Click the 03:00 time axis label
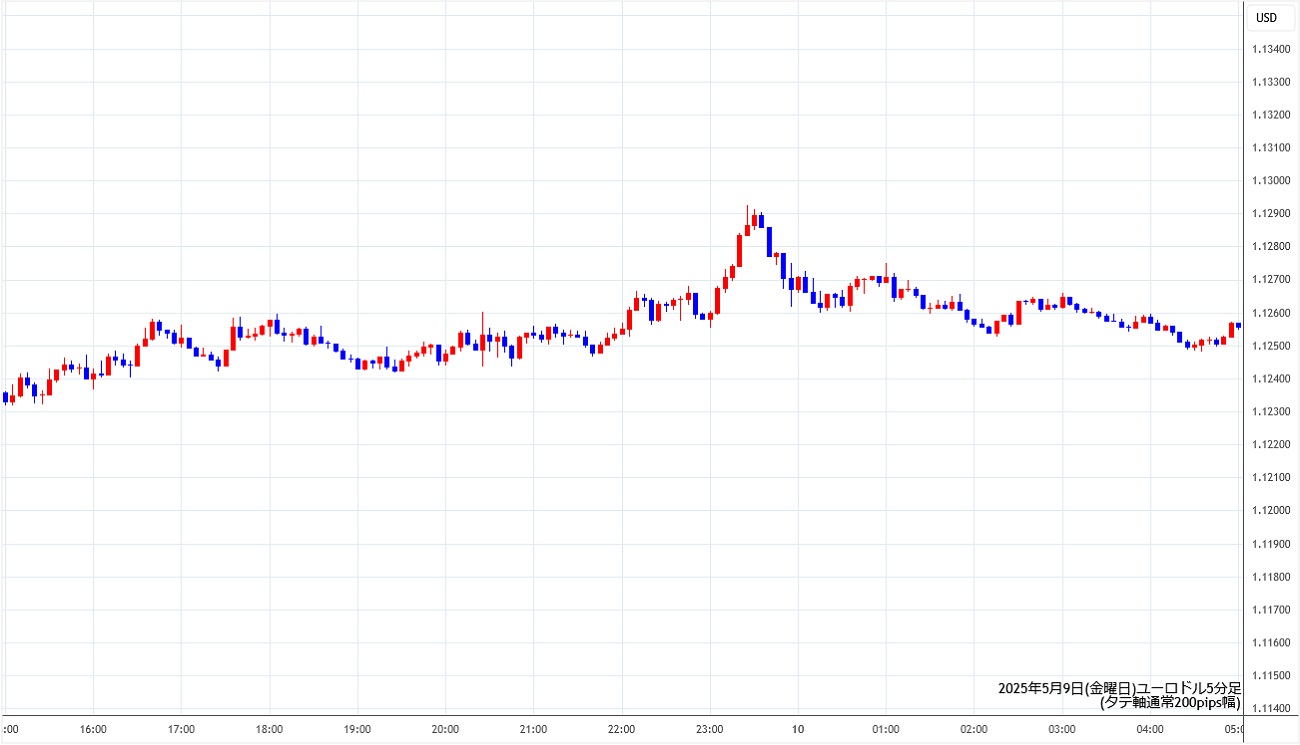1300x745 pixels. tap(1061, 730)
